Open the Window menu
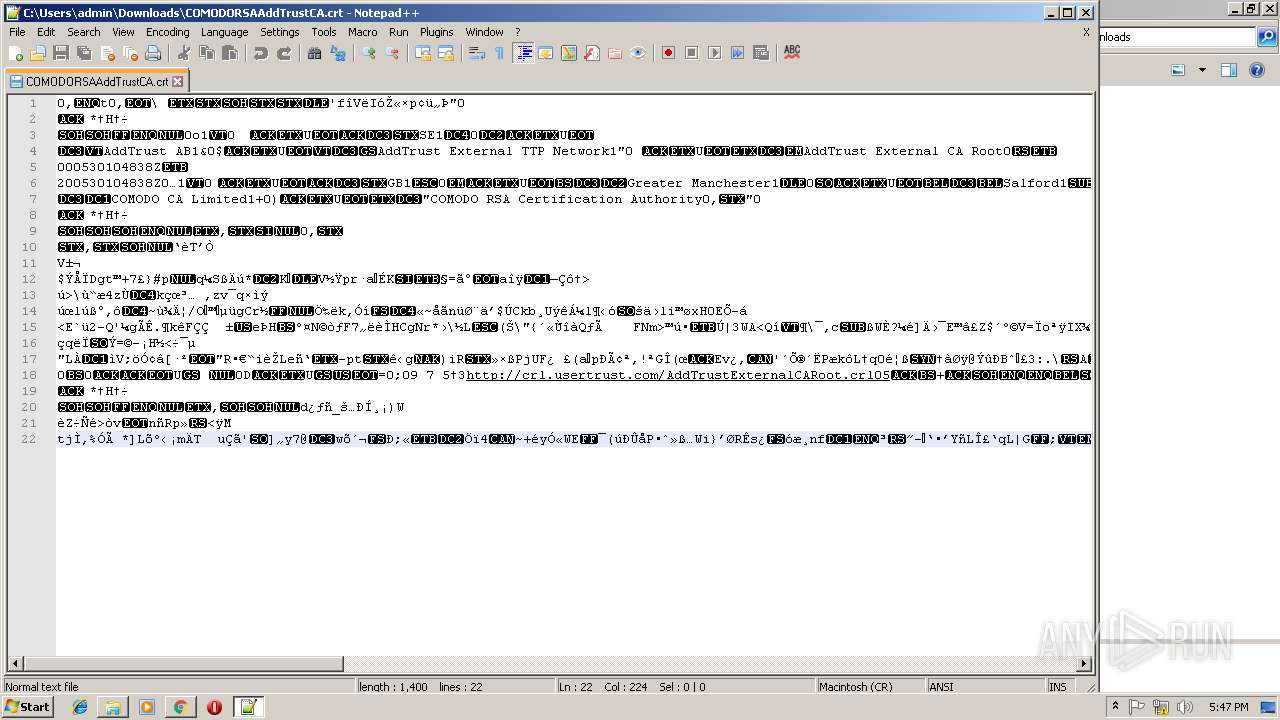The image size is (1280, 720). click(485, 32)
